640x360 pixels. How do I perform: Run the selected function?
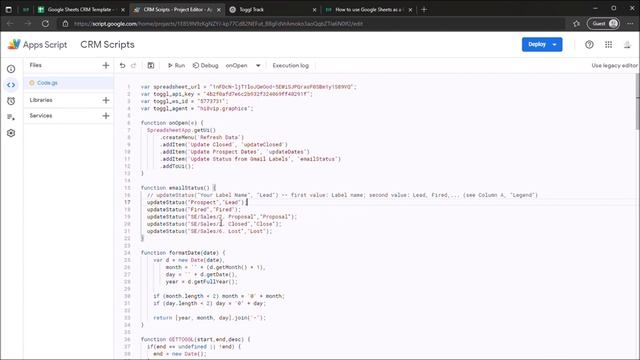coord(176,65)
